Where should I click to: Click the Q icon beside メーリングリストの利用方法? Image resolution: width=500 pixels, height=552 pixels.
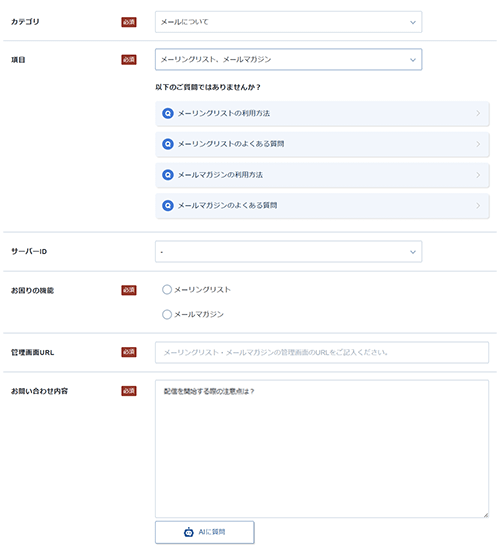168,113
